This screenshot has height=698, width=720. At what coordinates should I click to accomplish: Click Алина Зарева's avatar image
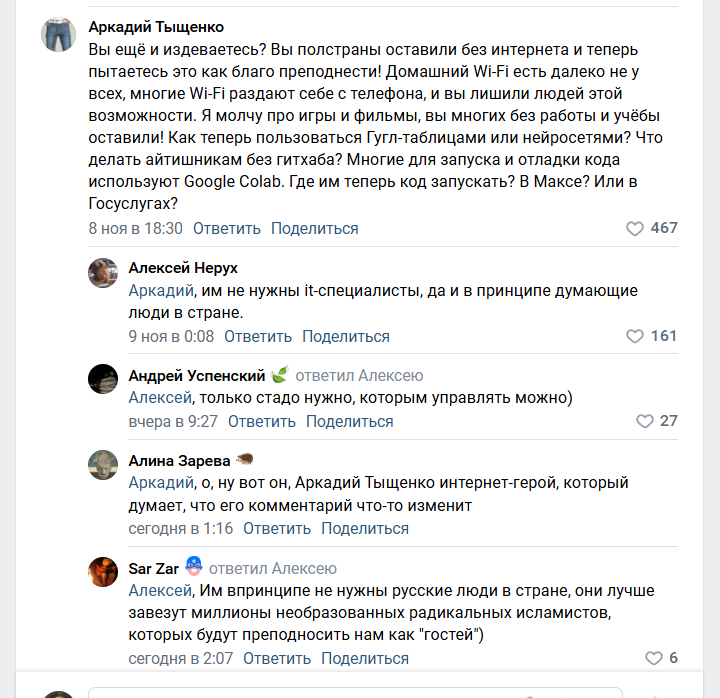pos(103,465)
